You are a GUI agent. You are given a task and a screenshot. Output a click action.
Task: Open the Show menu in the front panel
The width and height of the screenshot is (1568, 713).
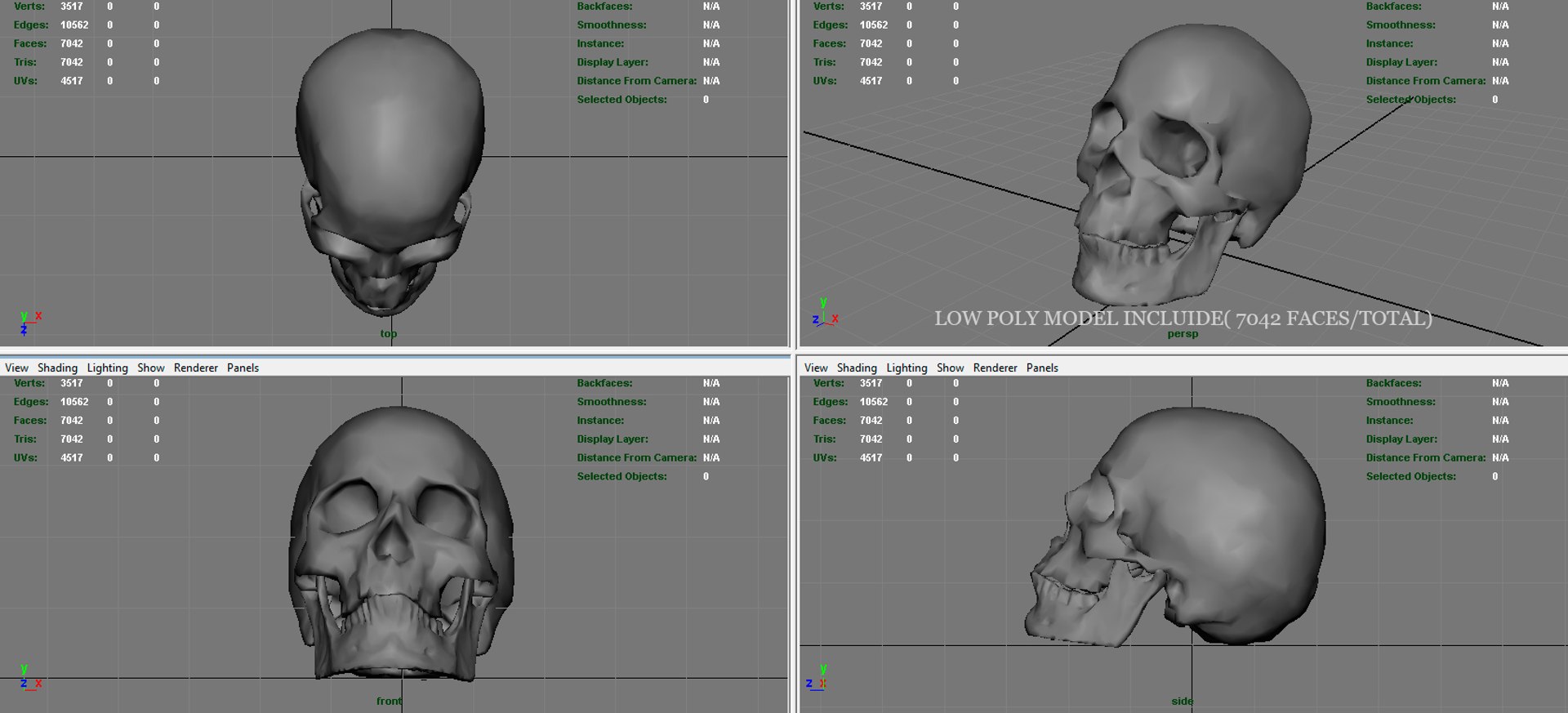151,368
